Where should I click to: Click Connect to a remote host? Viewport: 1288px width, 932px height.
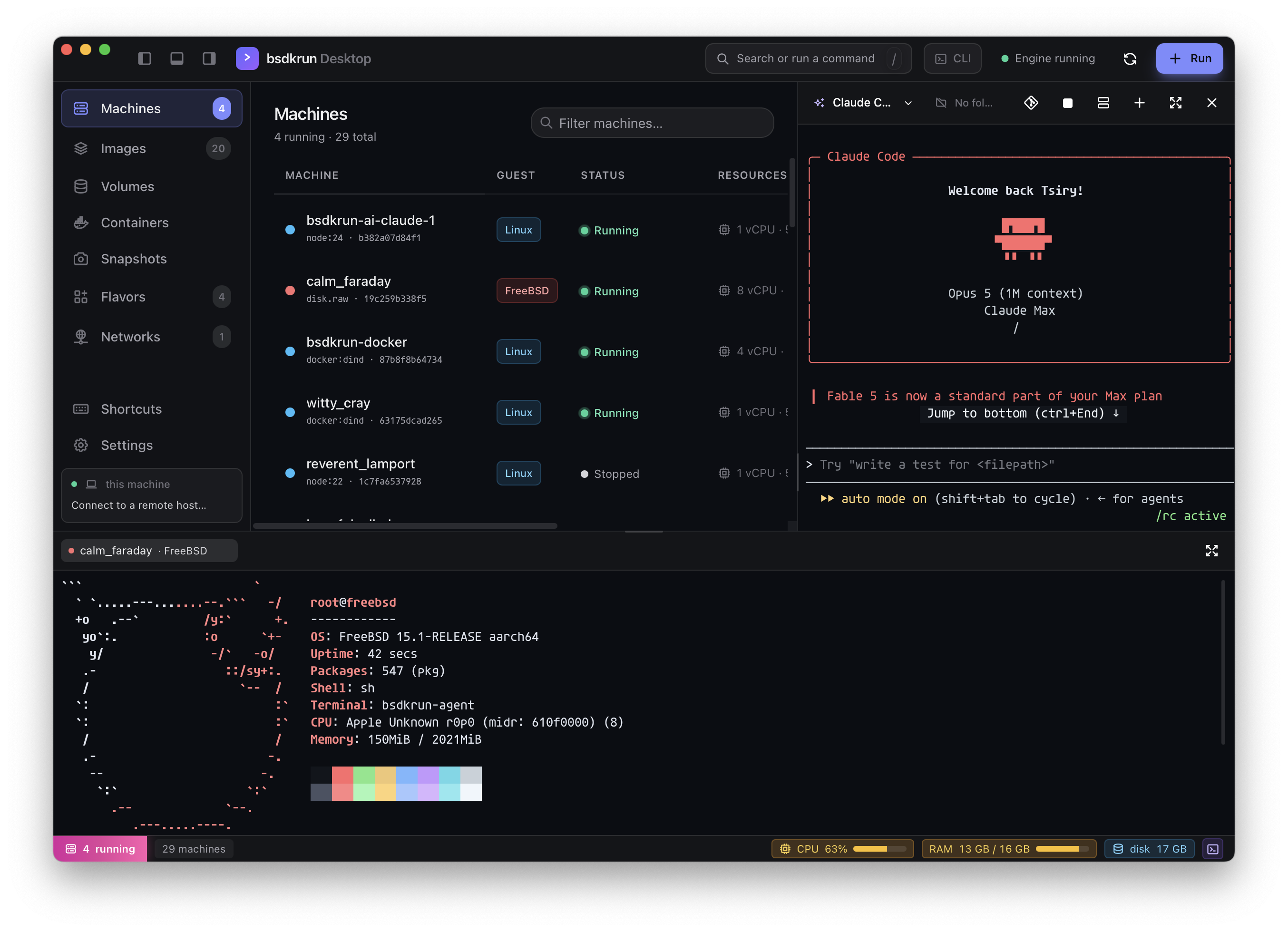click(138, 505)
